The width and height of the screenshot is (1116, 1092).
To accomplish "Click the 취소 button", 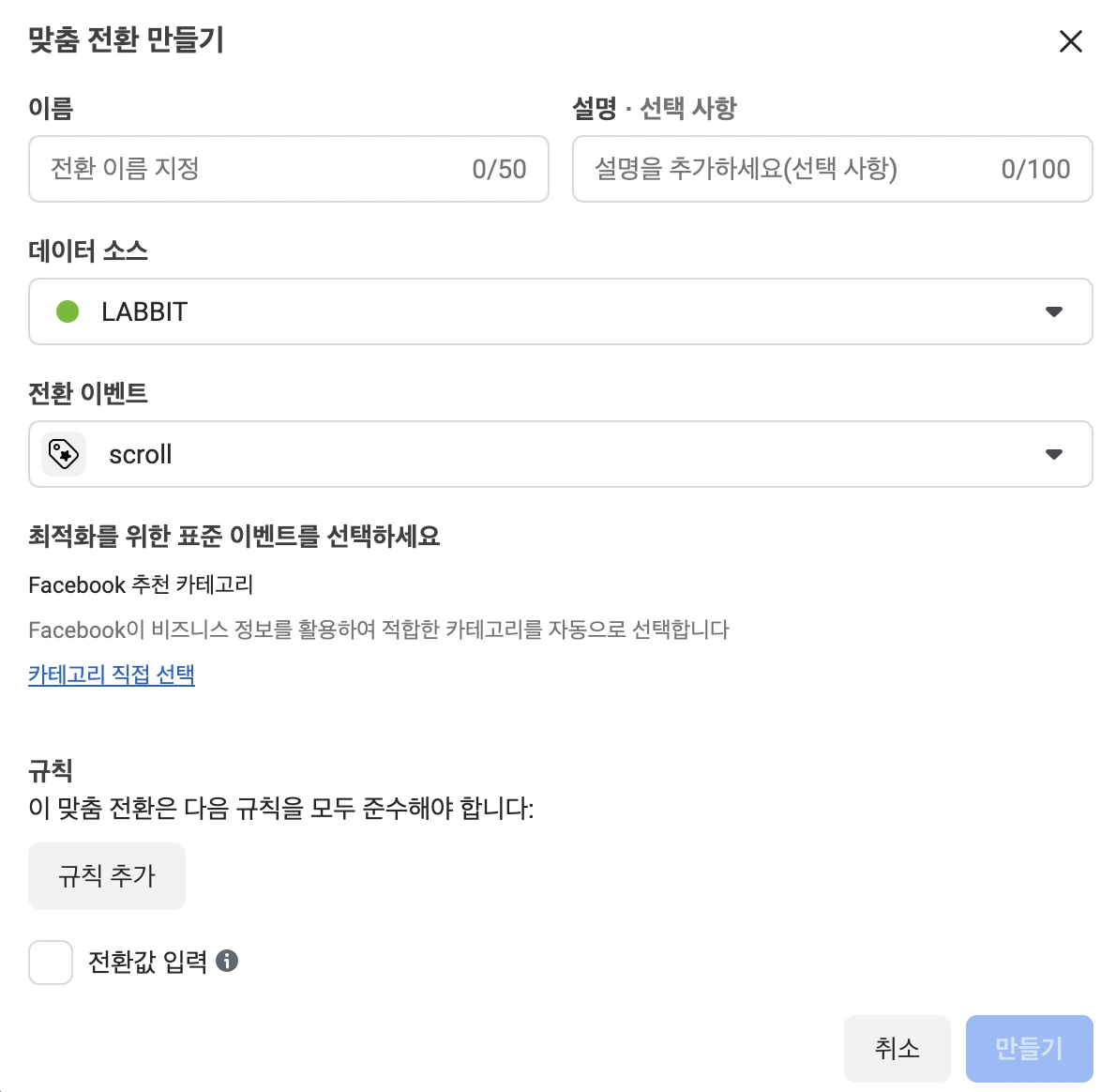I will (x=897, y=1048).
